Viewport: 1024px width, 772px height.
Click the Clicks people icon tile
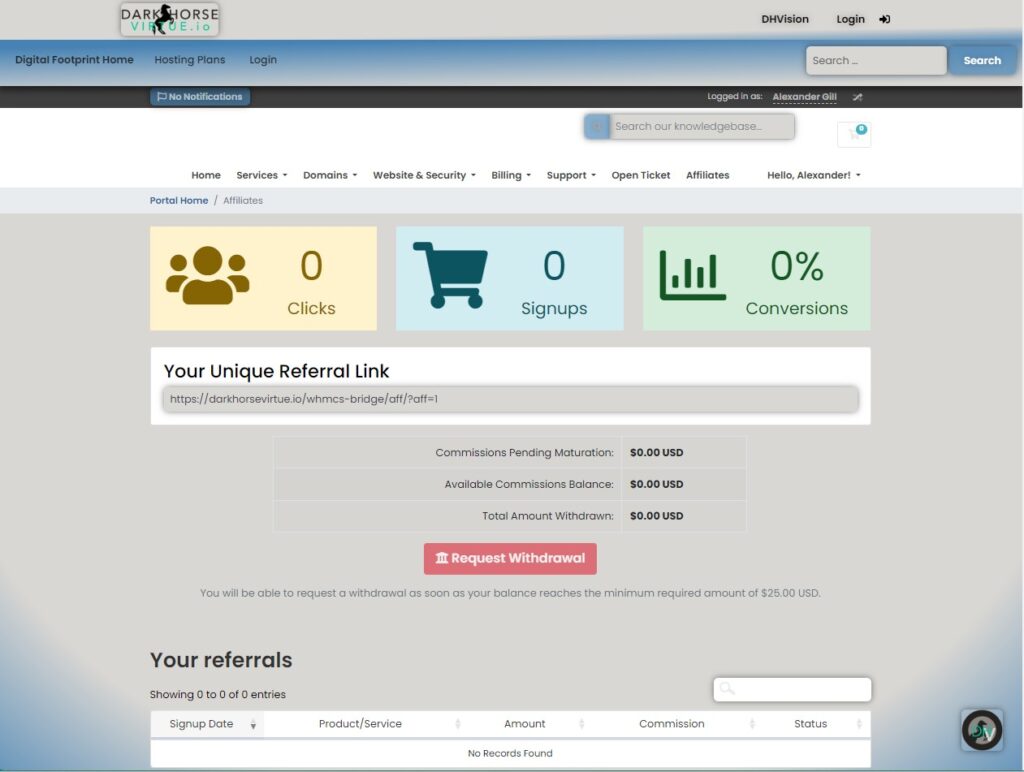[207, 275]
